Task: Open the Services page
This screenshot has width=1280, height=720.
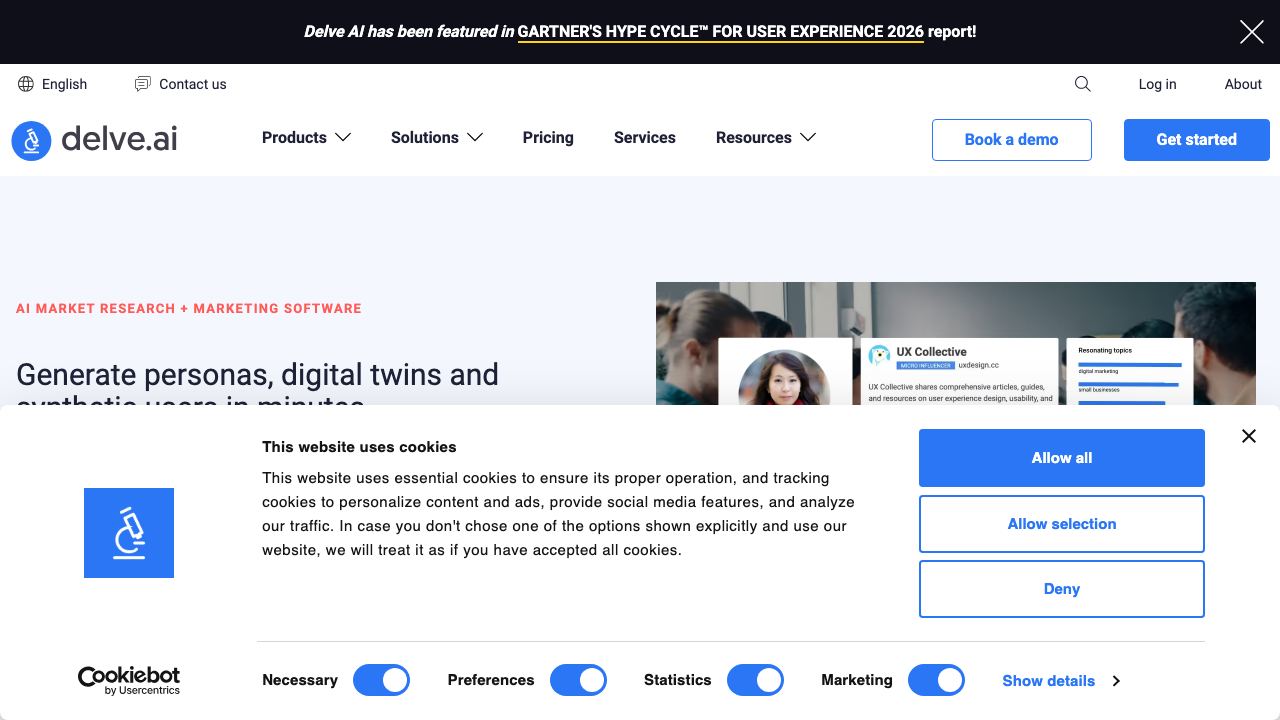Action: (645, 137)
